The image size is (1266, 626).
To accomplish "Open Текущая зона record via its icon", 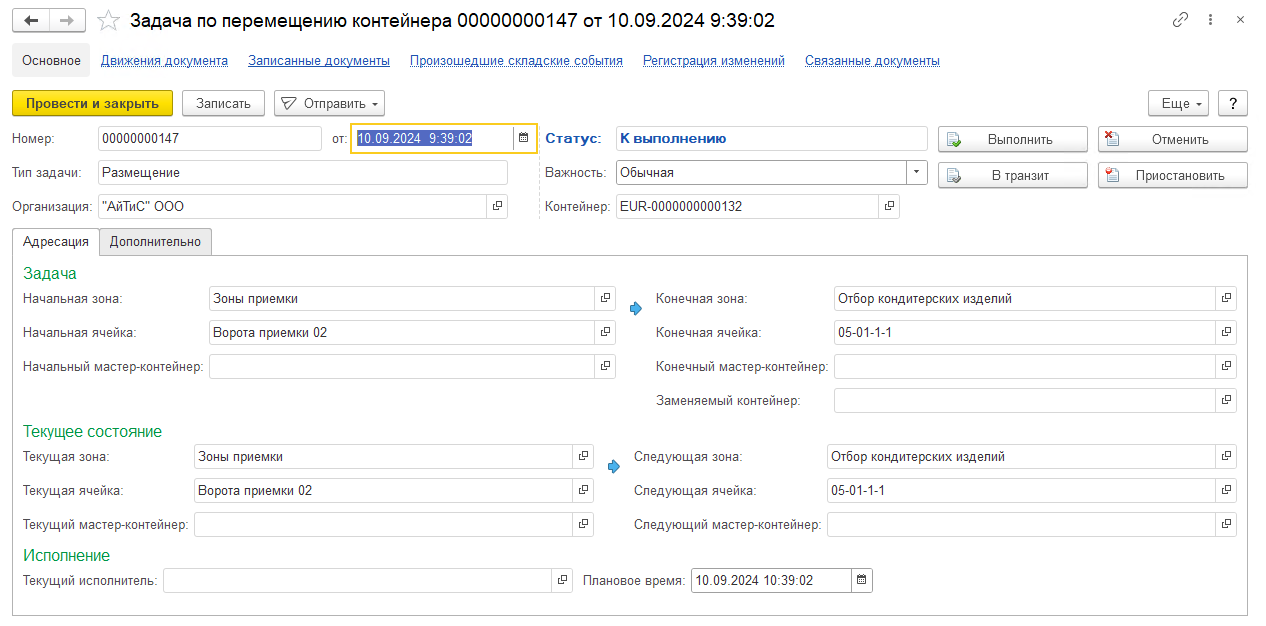I will pos(583,456).
